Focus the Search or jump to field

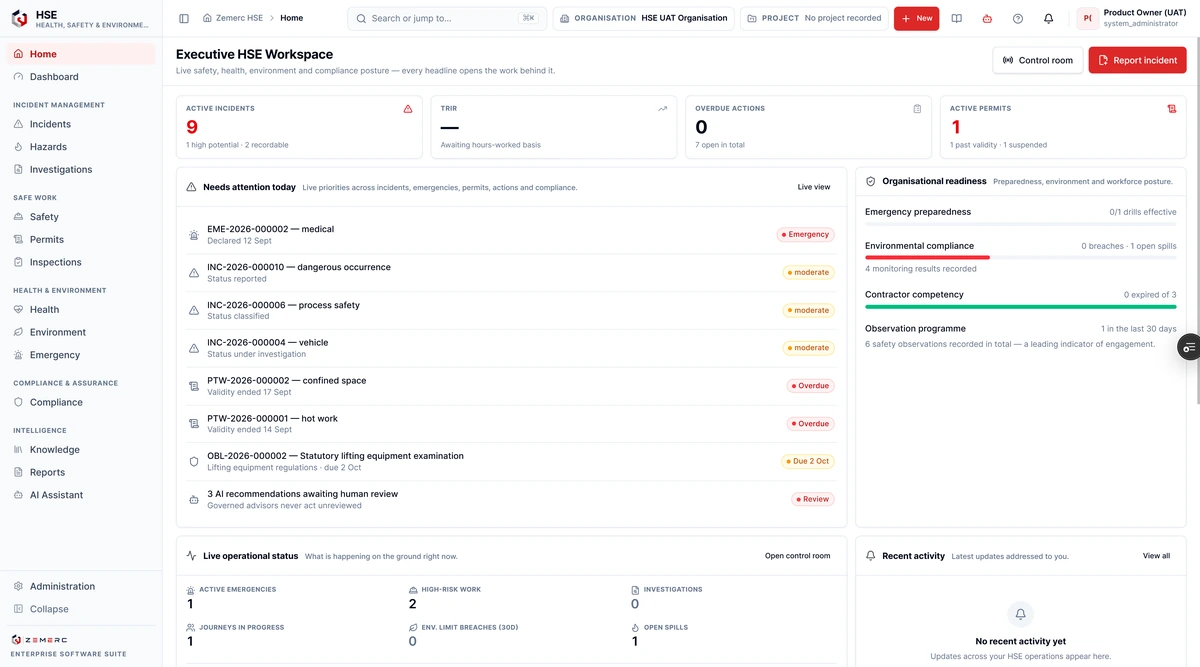(447, 18)
